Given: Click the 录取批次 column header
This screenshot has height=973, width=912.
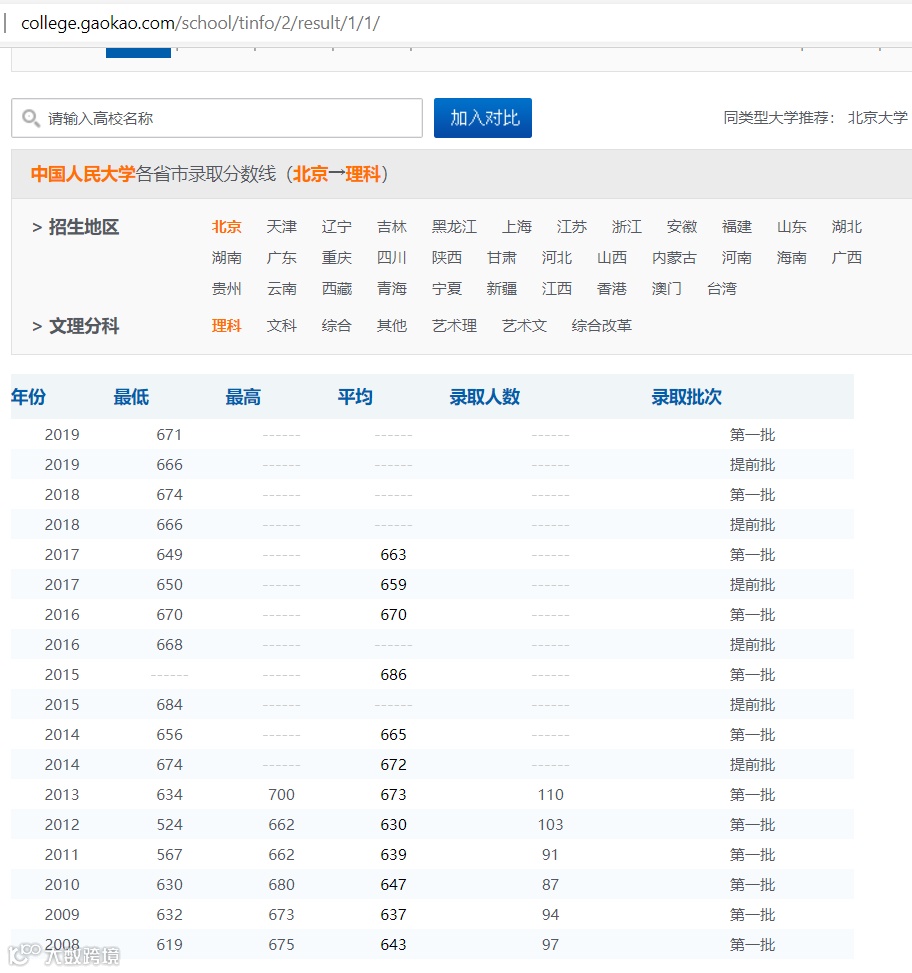Looking at the screenshot, I should click(x=687, y=397).
